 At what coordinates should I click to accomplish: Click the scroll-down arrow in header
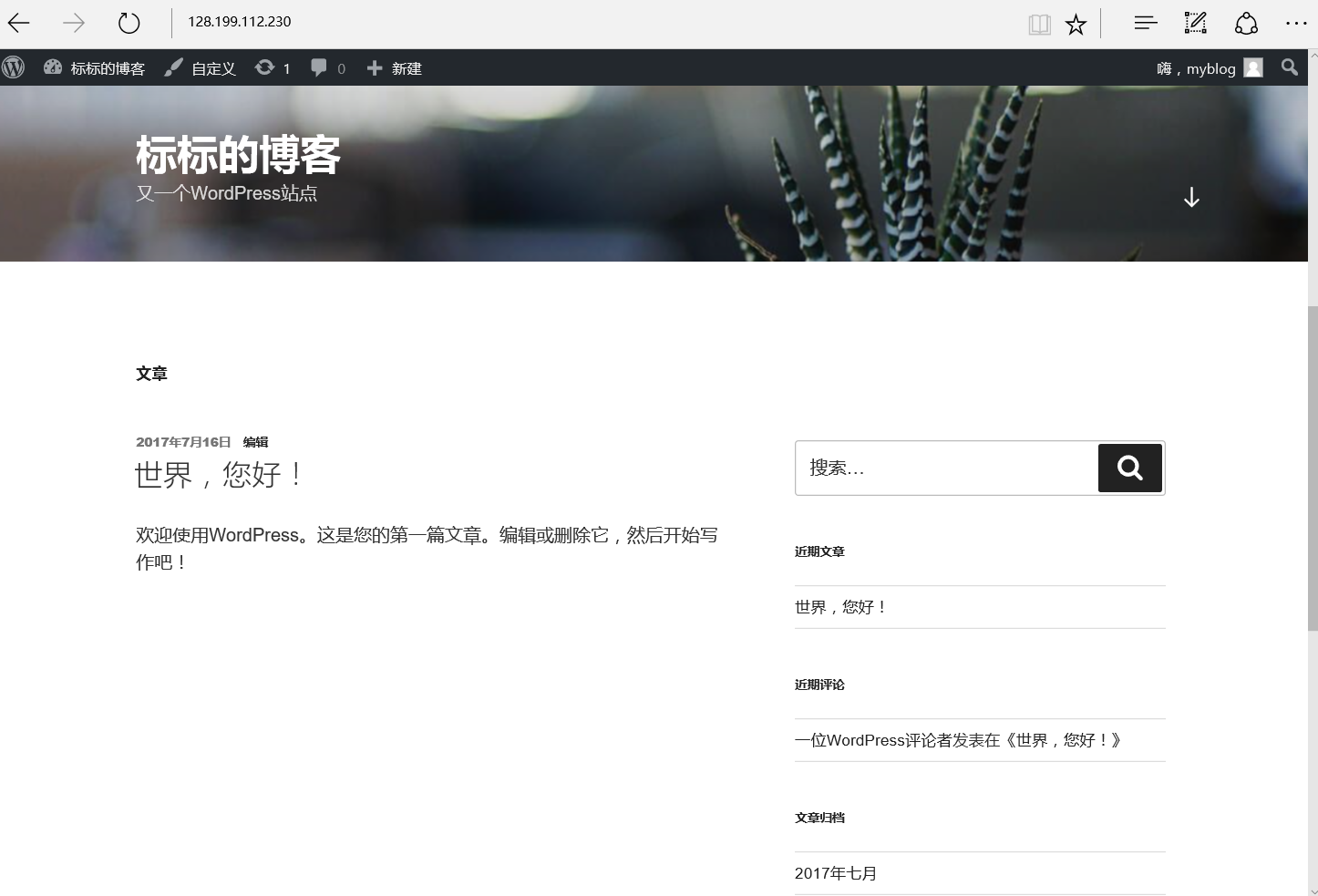[x=1191, y=198]
